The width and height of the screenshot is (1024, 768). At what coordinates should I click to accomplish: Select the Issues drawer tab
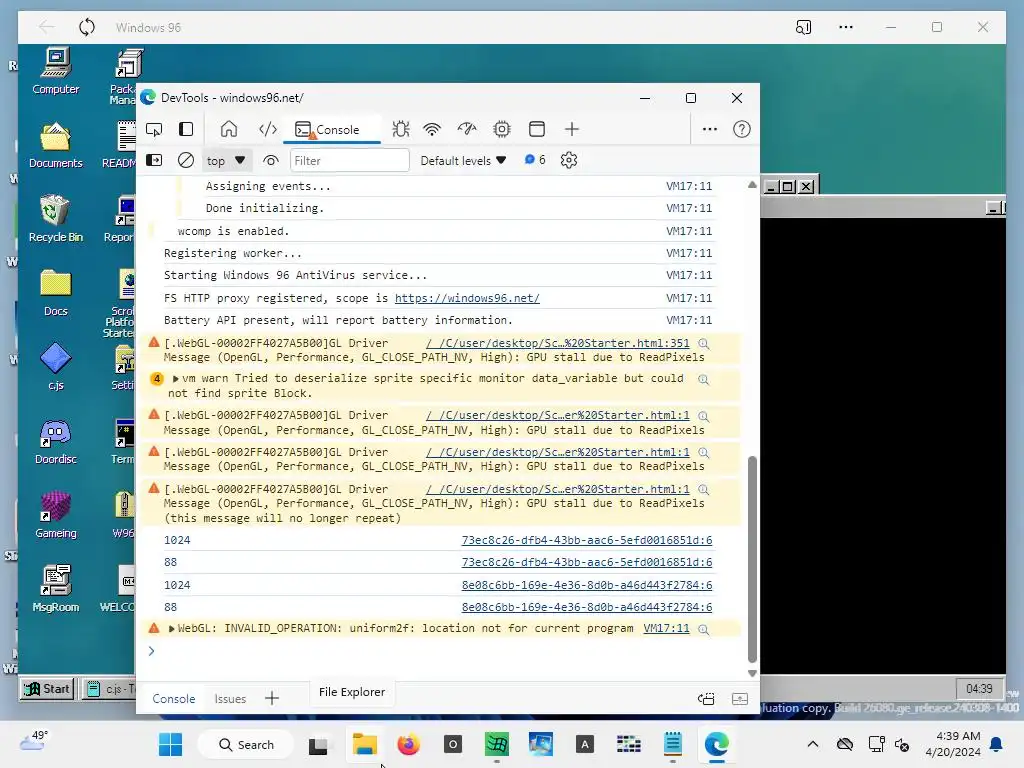tap(230, 699)
